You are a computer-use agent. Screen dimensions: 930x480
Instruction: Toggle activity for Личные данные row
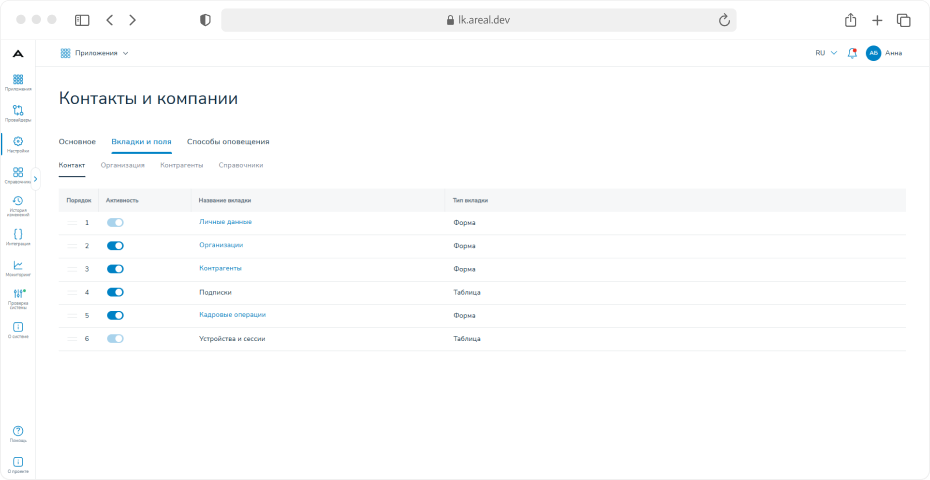(115, 222)
